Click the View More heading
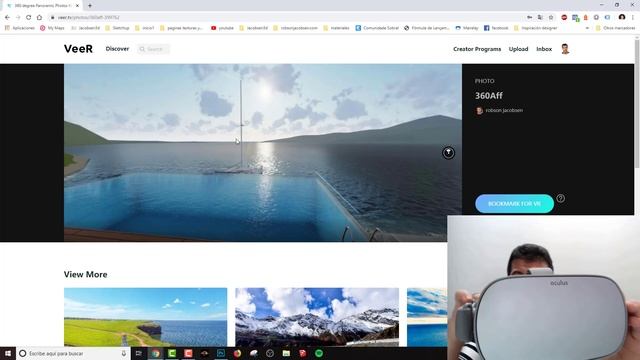The height and width of the screenshot is (360, 640). 85,274
